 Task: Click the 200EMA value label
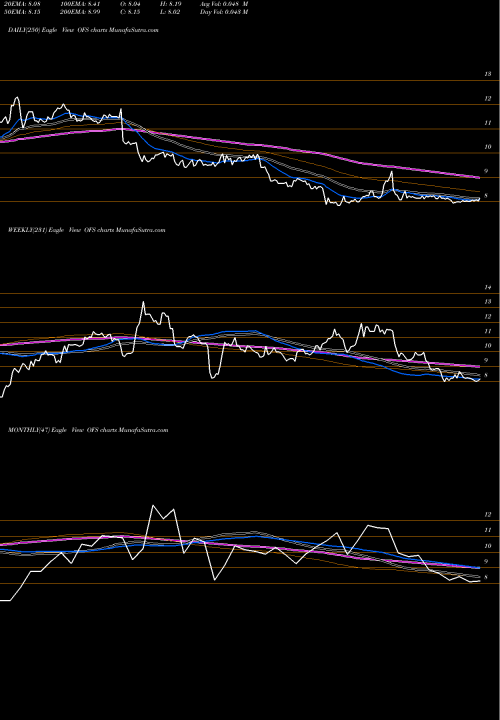pos(82,12)
